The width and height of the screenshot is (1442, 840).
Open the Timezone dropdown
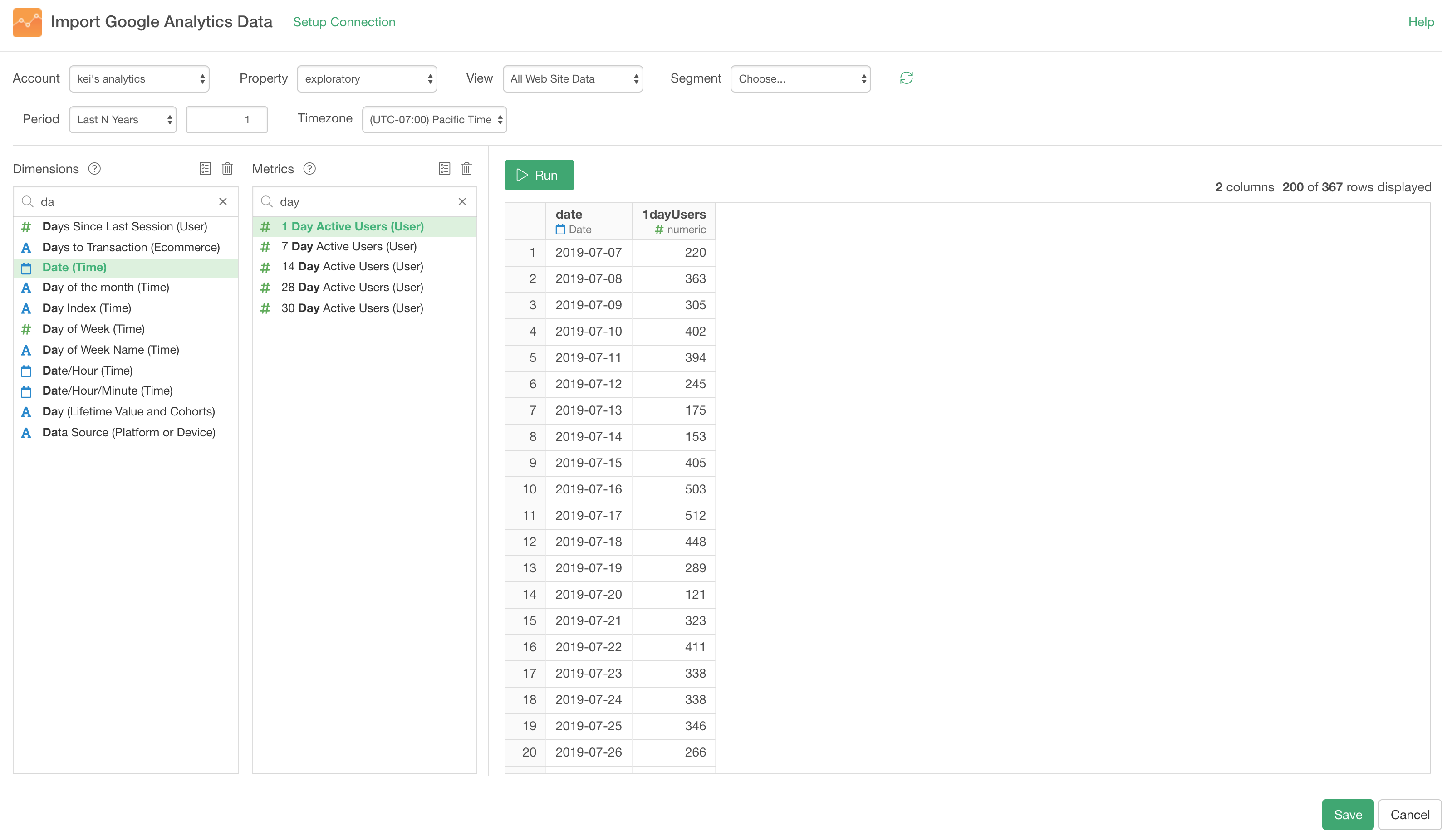tap(434, 119)
